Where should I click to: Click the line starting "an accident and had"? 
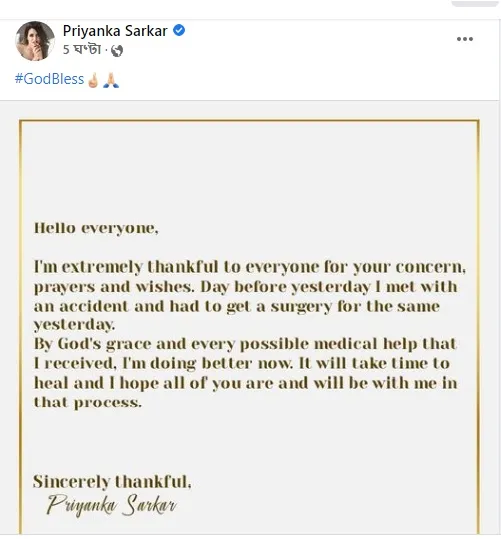coord(237,307)
